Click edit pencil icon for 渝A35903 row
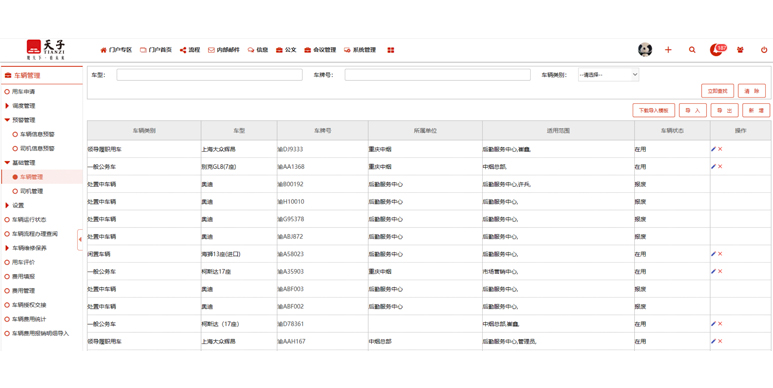Screen dimensions: 773x388 (713, 271)
